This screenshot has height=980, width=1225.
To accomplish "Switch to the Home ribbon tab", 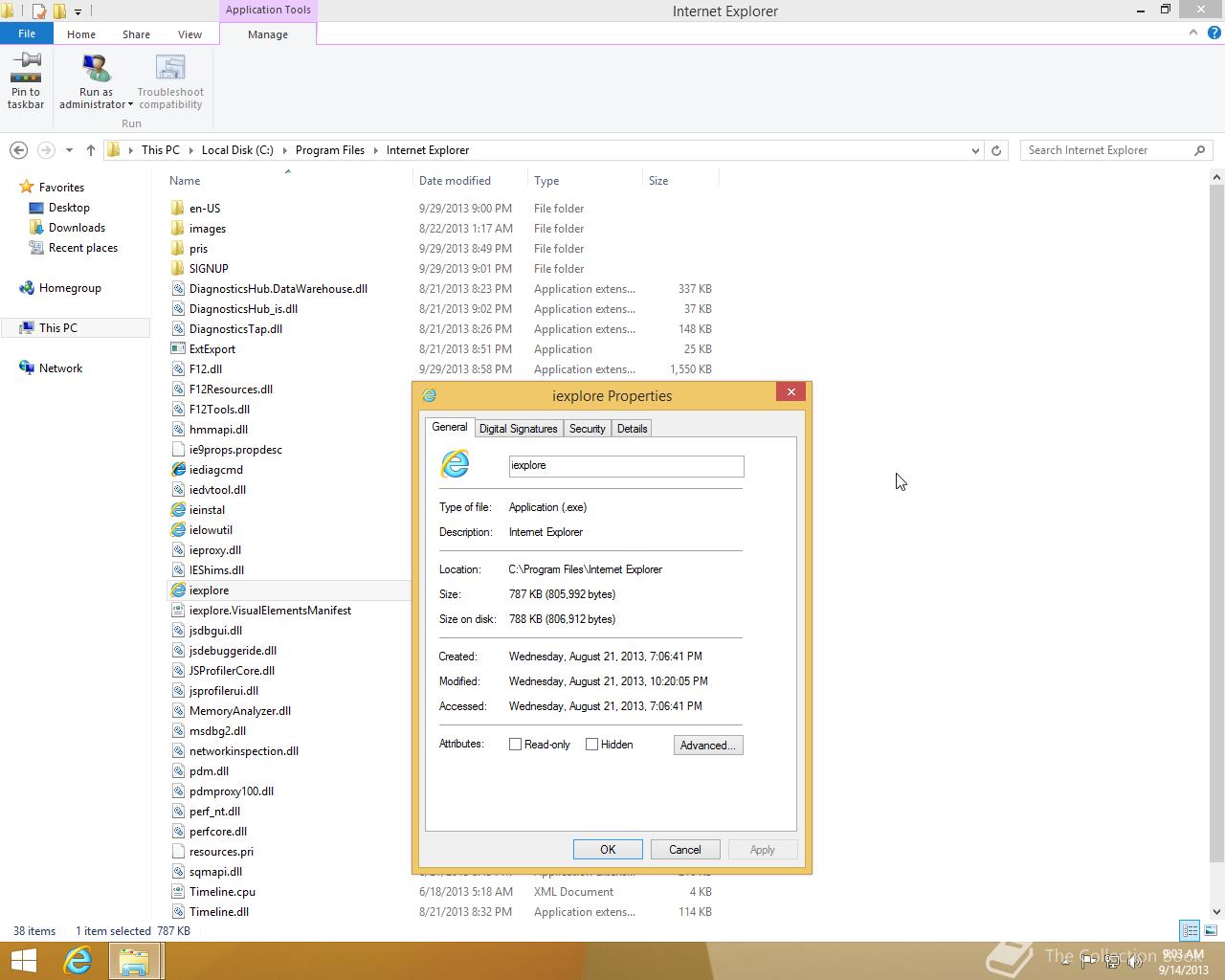I will tap(81, 34).
